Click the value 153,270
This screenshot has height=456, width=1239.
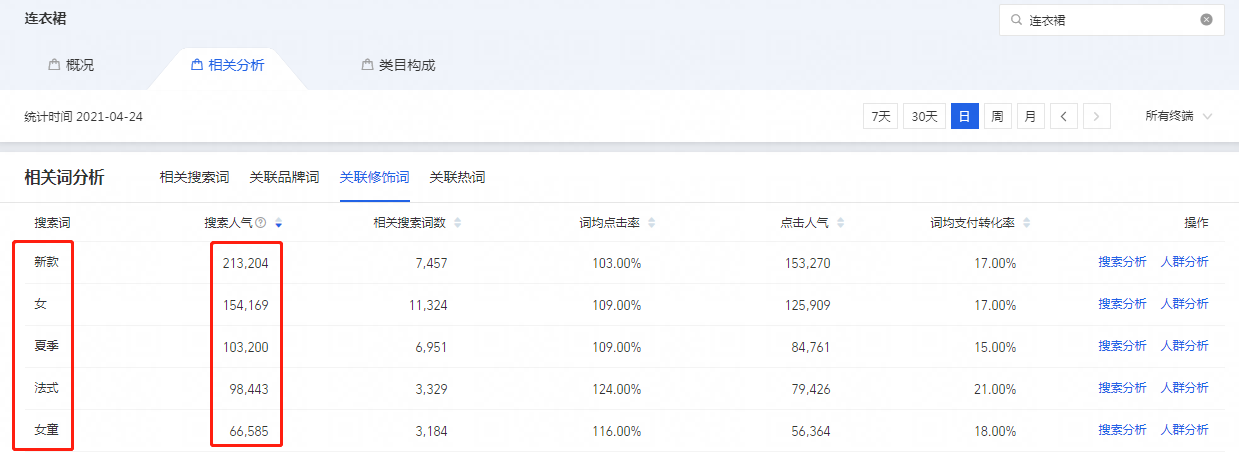(x=807, y=263)
